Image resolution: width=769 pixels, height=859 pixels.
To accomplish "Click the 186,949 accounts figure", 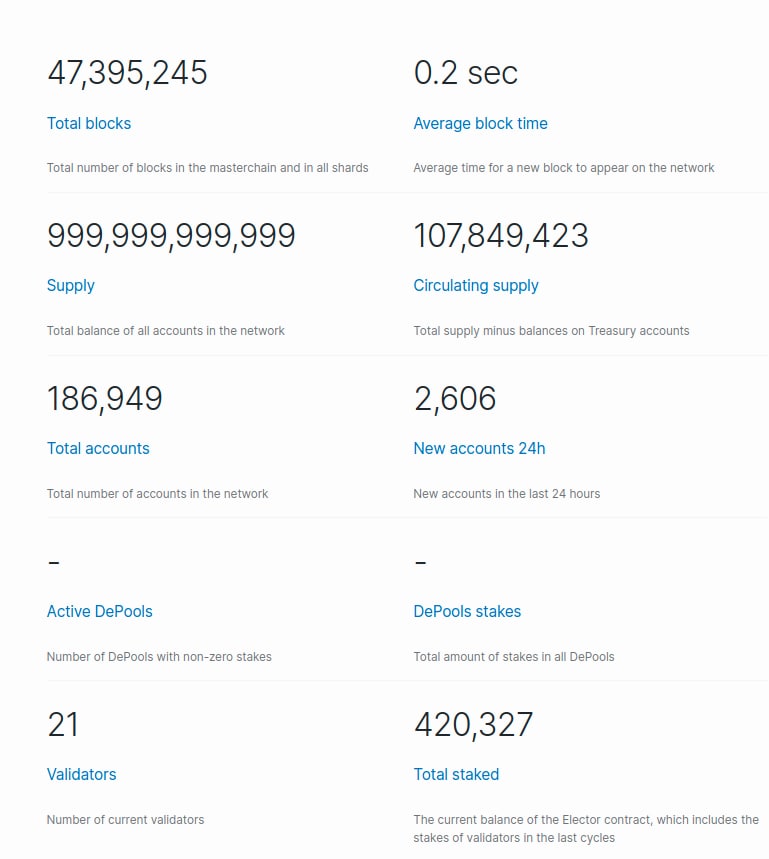I will (x=105, y=399).
